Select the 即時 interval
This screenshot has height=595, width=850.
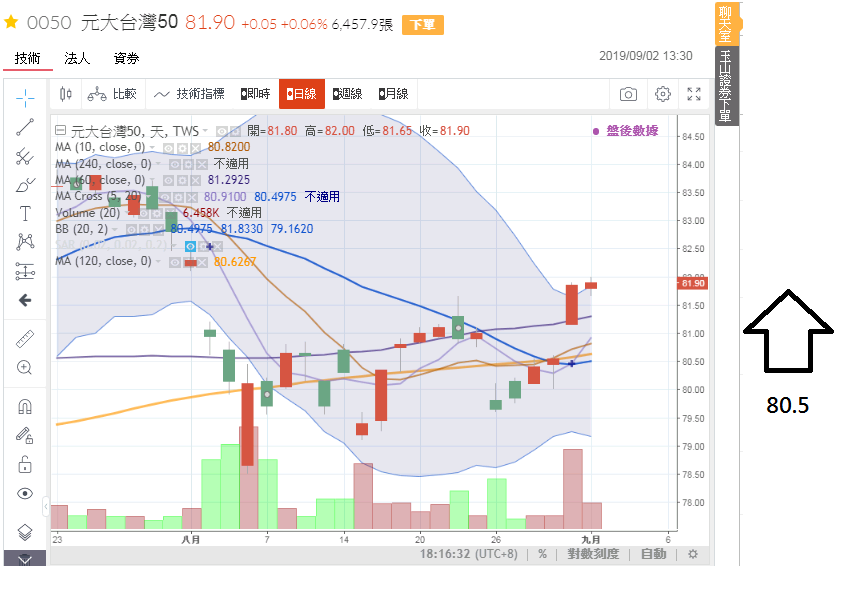[255, 94]
